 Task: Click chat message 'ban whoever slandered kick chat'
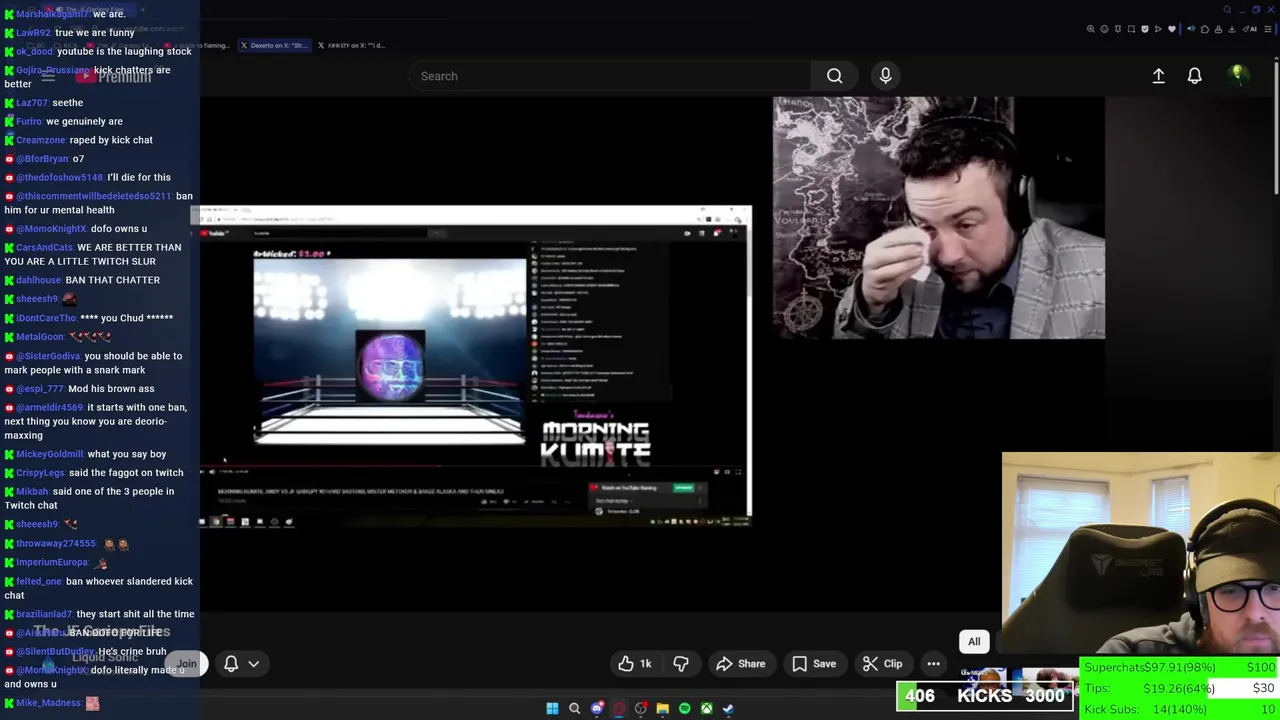coord(99,588)
